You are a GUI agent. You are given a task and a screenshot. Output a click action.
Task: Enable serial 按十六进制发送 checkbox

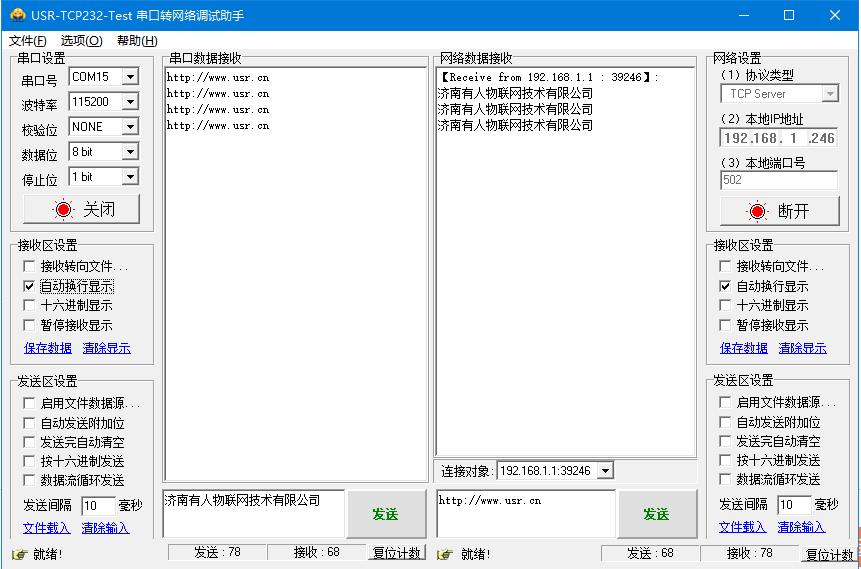point(29,461)
